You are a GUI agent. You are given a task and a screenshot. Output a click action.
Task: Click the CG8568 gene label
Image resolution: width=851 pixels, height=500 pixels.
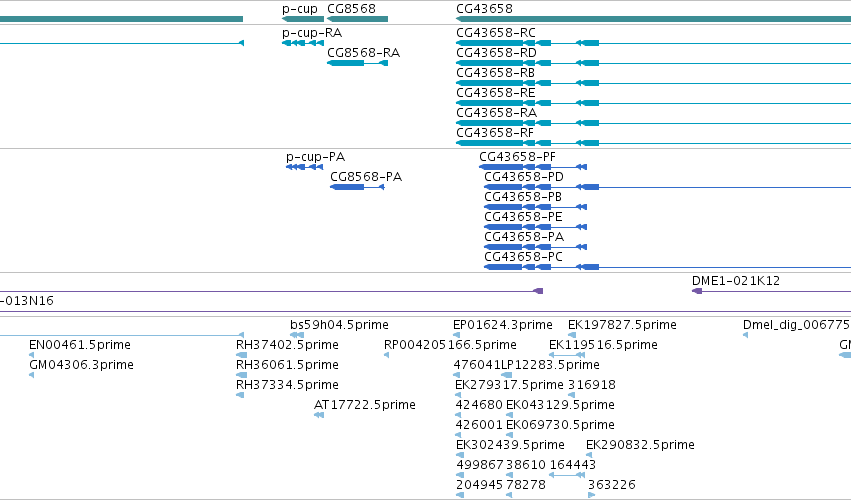coord(351,9)
